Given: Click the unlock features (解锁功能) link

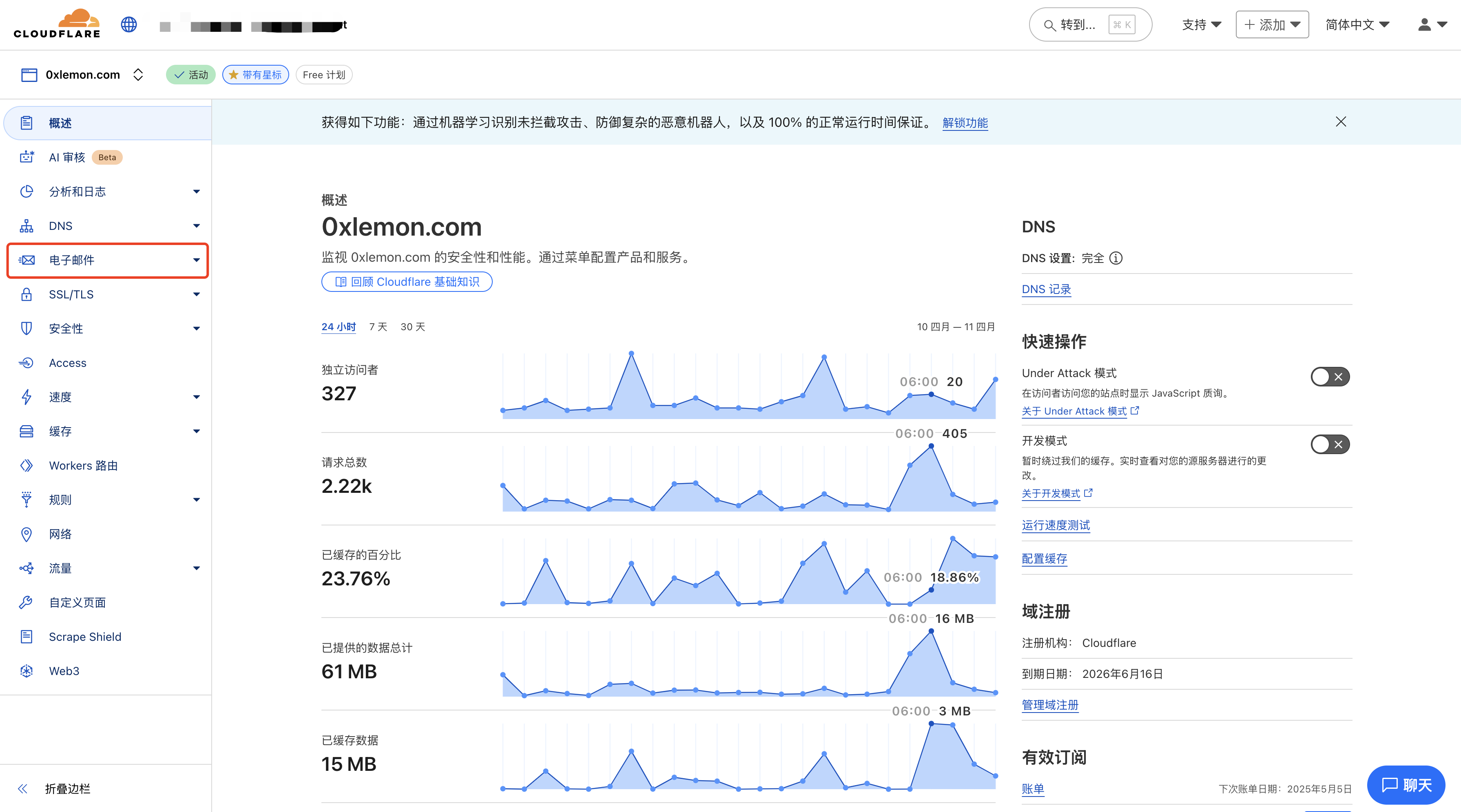Looking at the screenshot, I should coord(965,122).
